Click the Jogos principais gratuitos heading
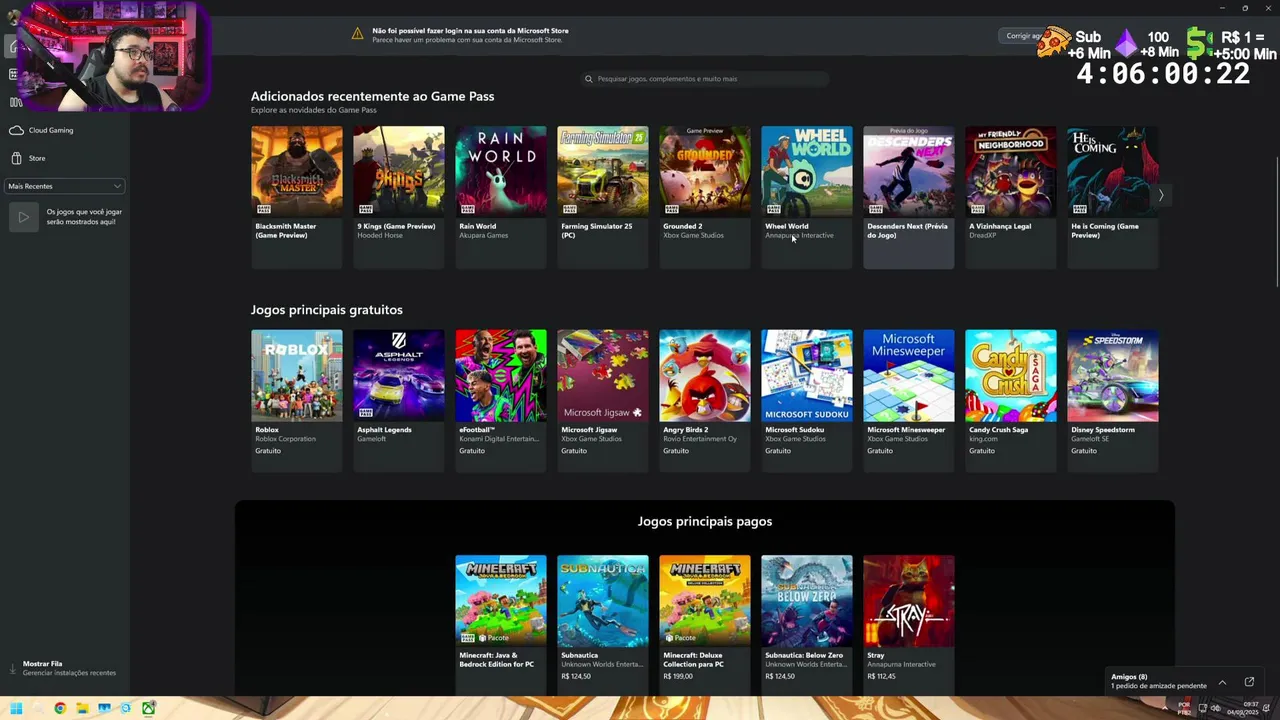The width and height of the screenshot is (1280, 720). pos(327,310)
